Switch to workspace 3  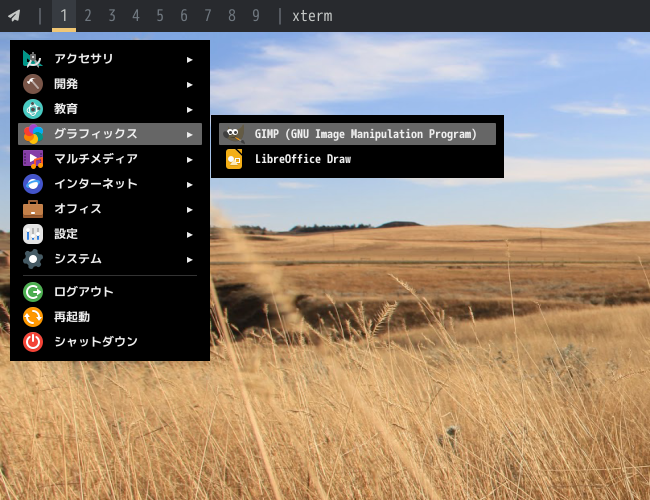coord(112,16)
